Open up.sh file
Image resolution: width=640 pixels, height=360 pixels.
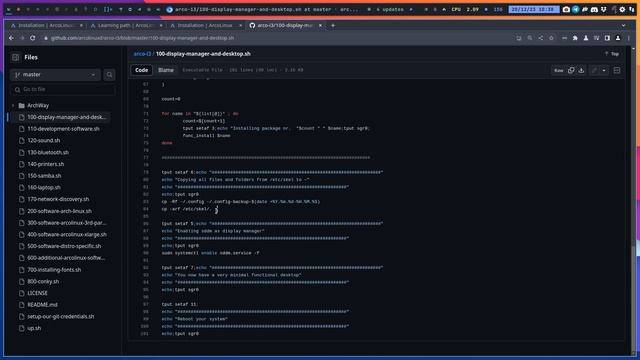34,328
